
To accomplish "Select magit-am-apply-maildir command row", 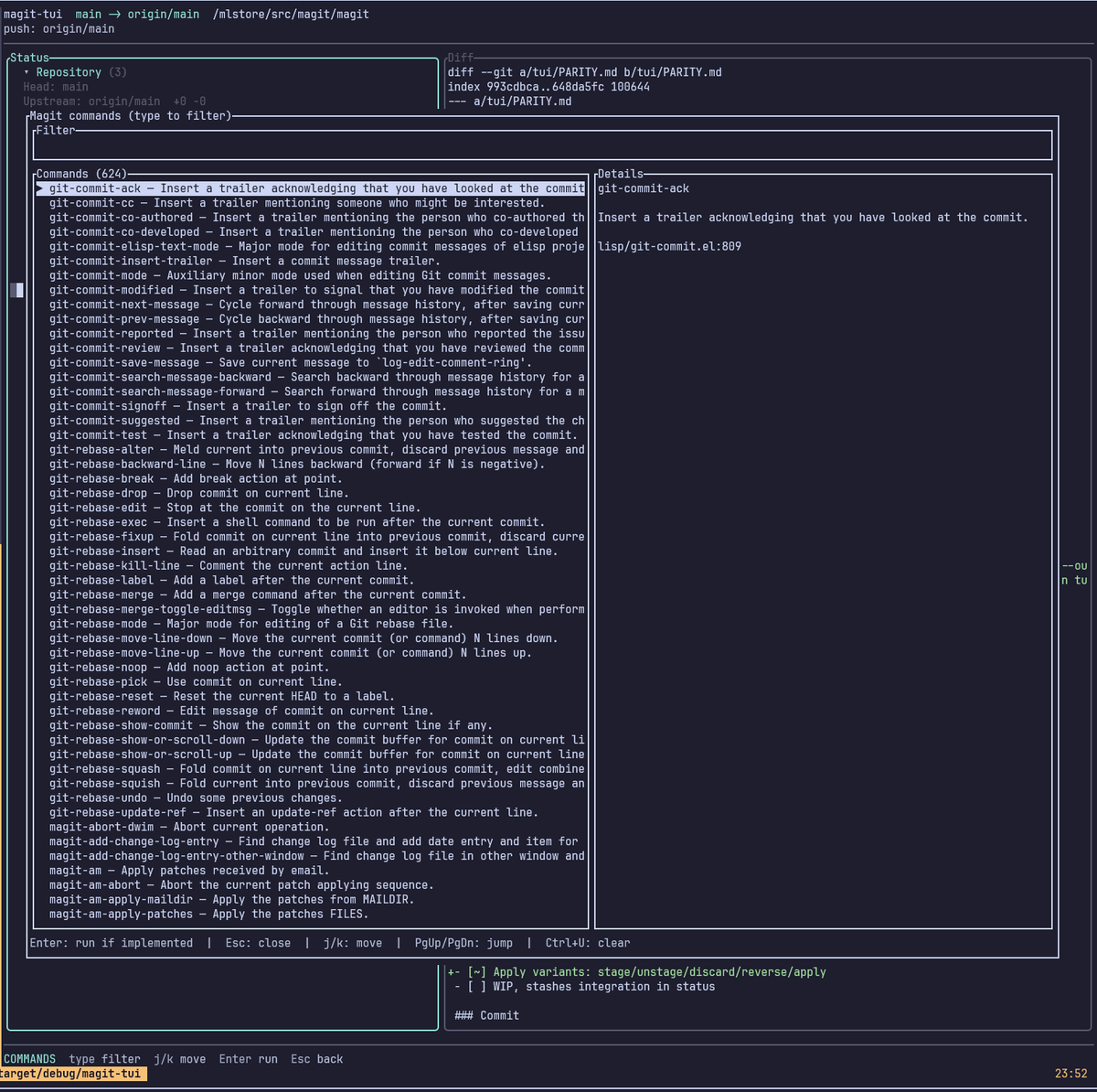I will click(x=311, y=900).
